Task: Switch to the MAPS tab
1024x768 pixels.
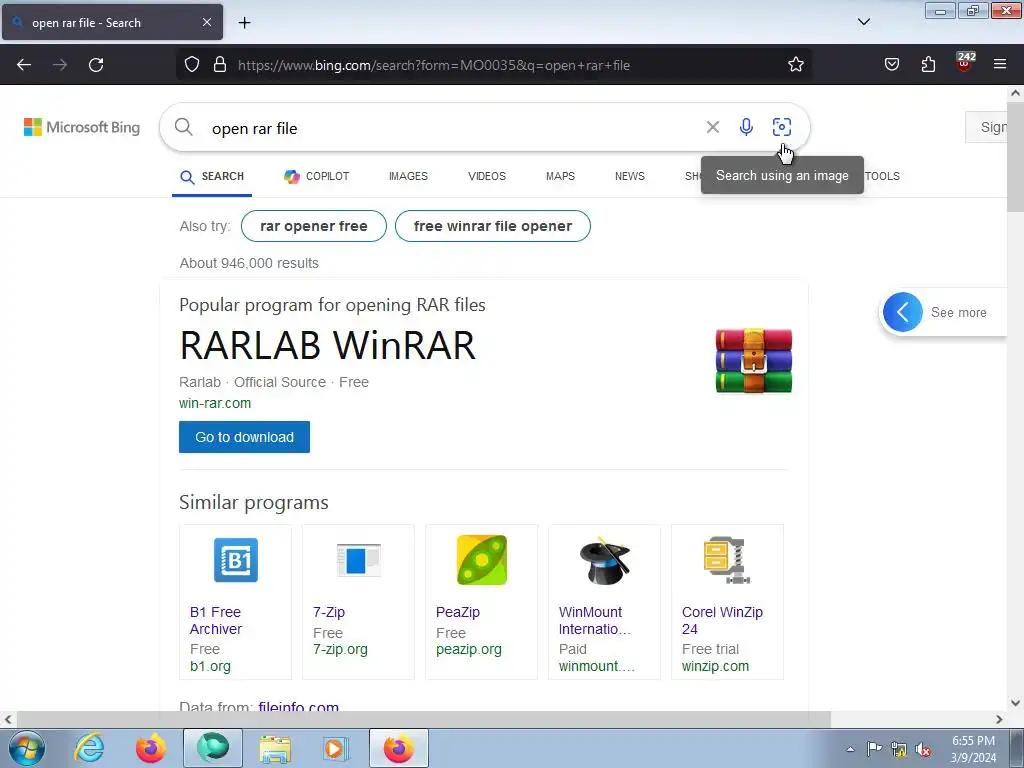Action: 560,176
